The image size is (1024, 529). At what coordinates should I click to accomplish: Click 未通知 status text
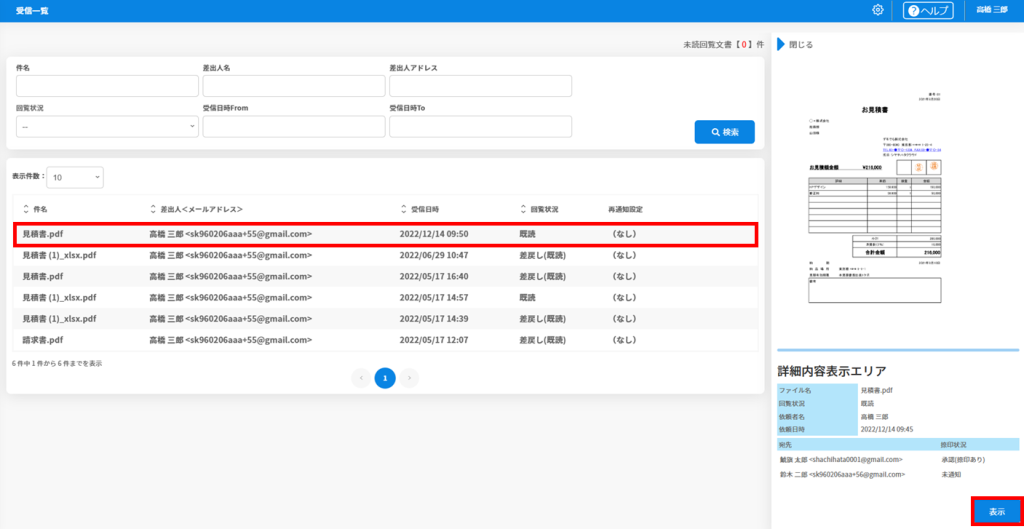tap(950, 475)
